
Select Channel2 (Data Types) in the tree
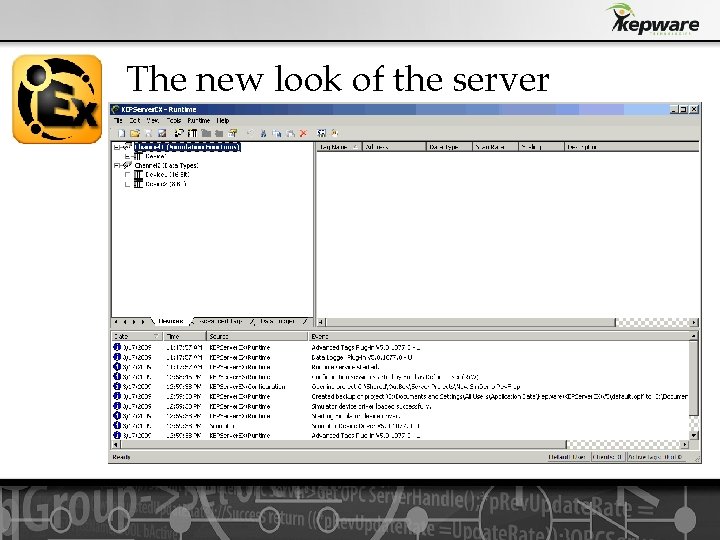click(166, 165)
